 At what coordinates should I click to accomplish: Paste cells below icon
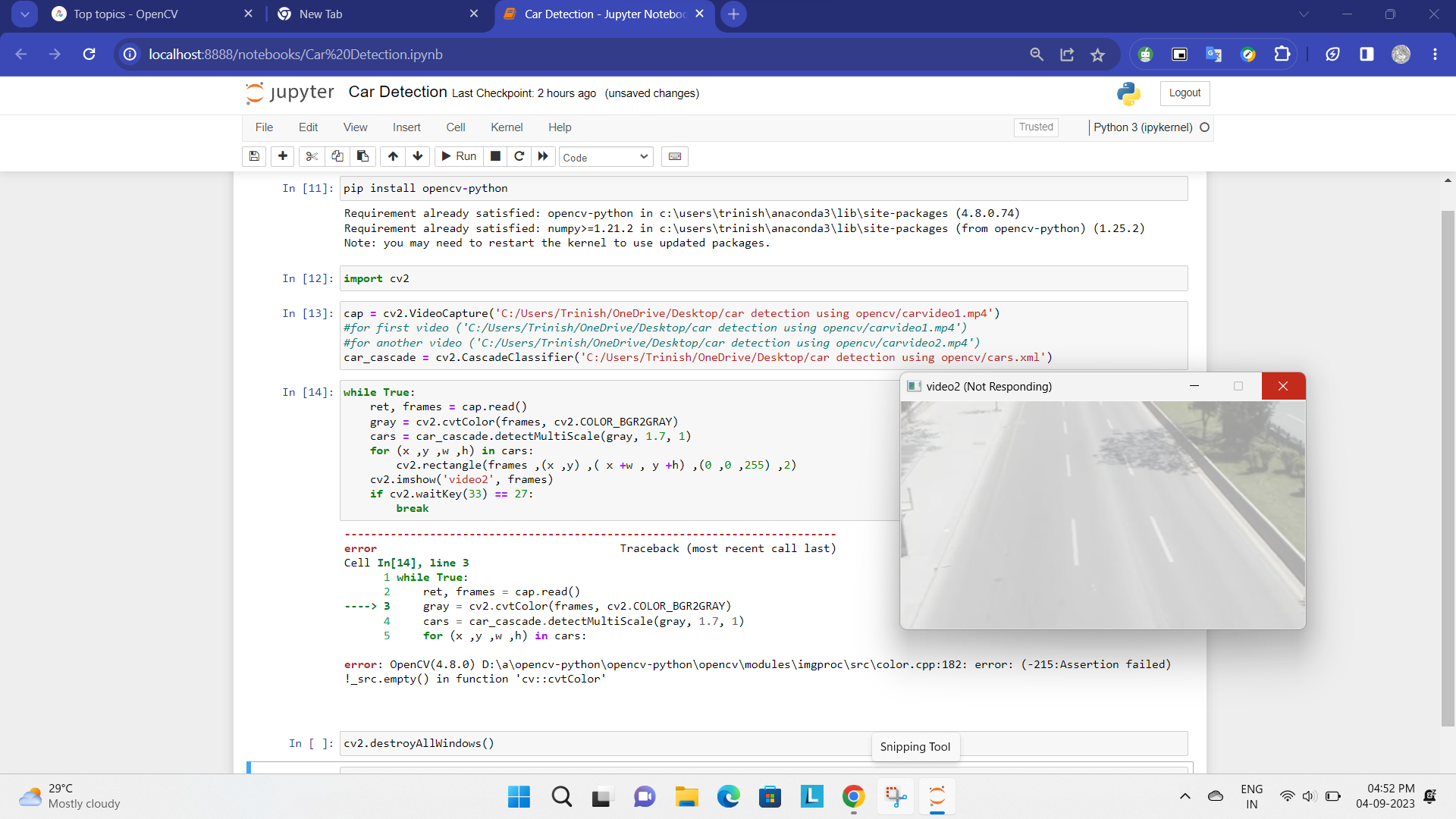(362, 156)
